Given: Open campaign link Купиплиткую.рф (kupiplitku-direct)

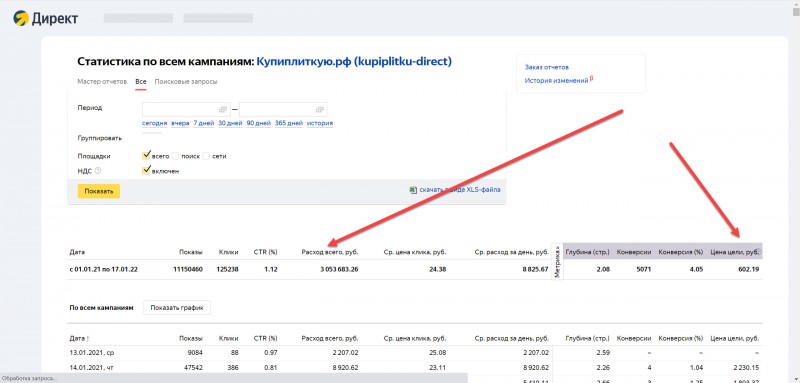Looking at the screenshot, I should coord(354,62).
